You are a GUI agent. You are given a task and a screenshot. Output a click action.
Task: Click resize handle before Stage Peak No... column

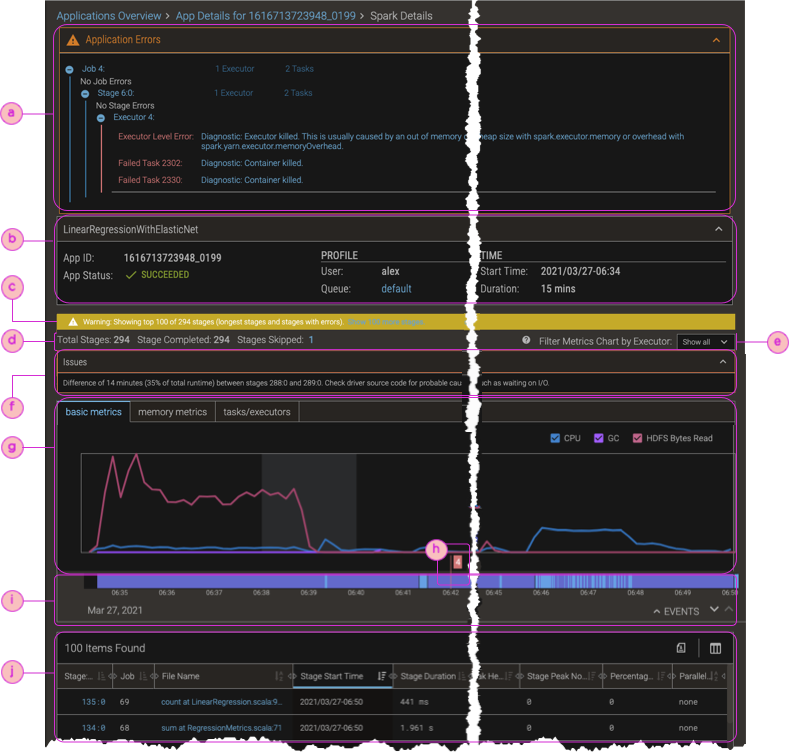pyautogui.click(x=519, y=676)
